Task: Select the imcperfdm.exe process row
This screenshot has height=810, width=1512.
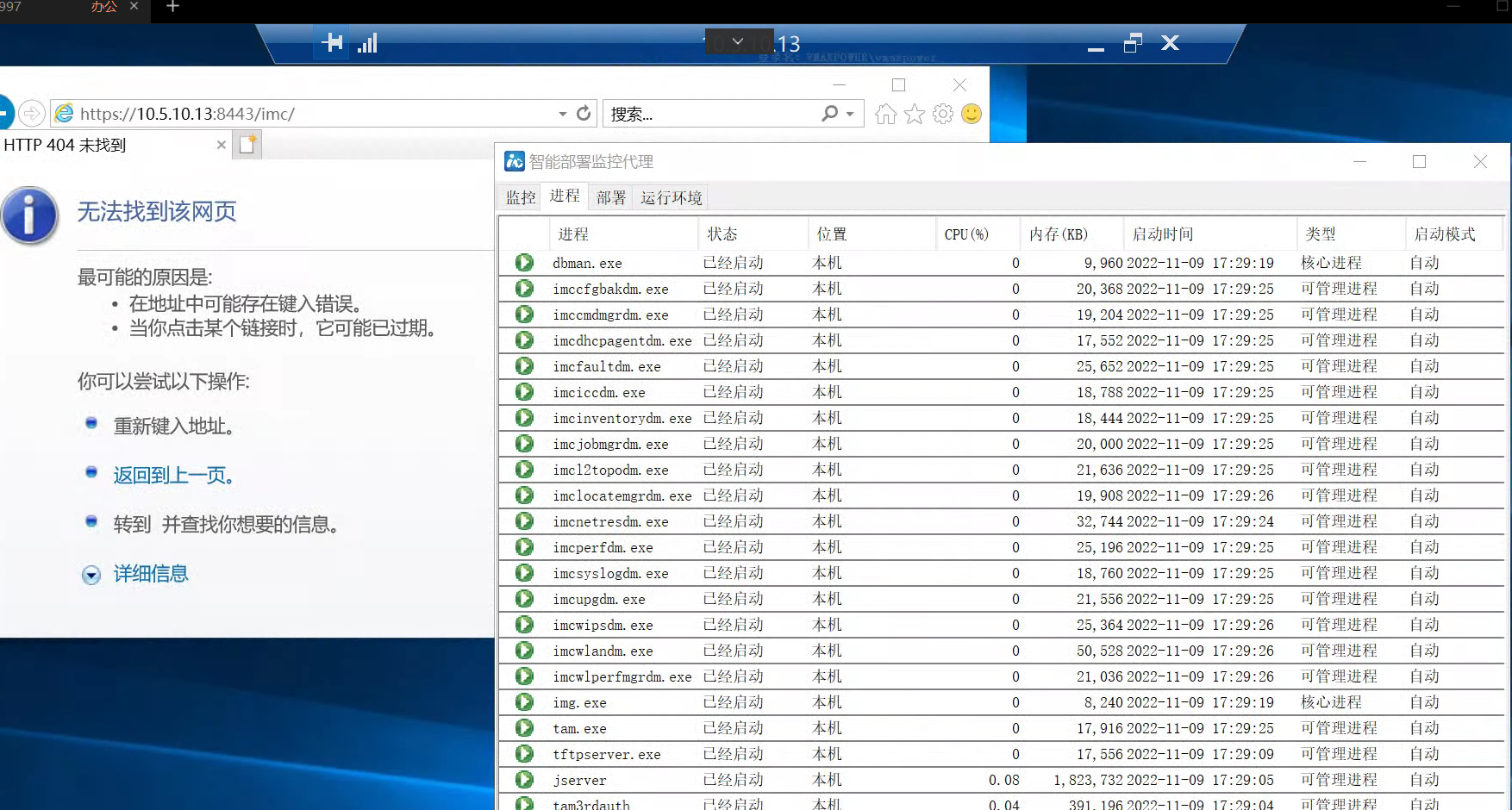Action: [603, 547]
